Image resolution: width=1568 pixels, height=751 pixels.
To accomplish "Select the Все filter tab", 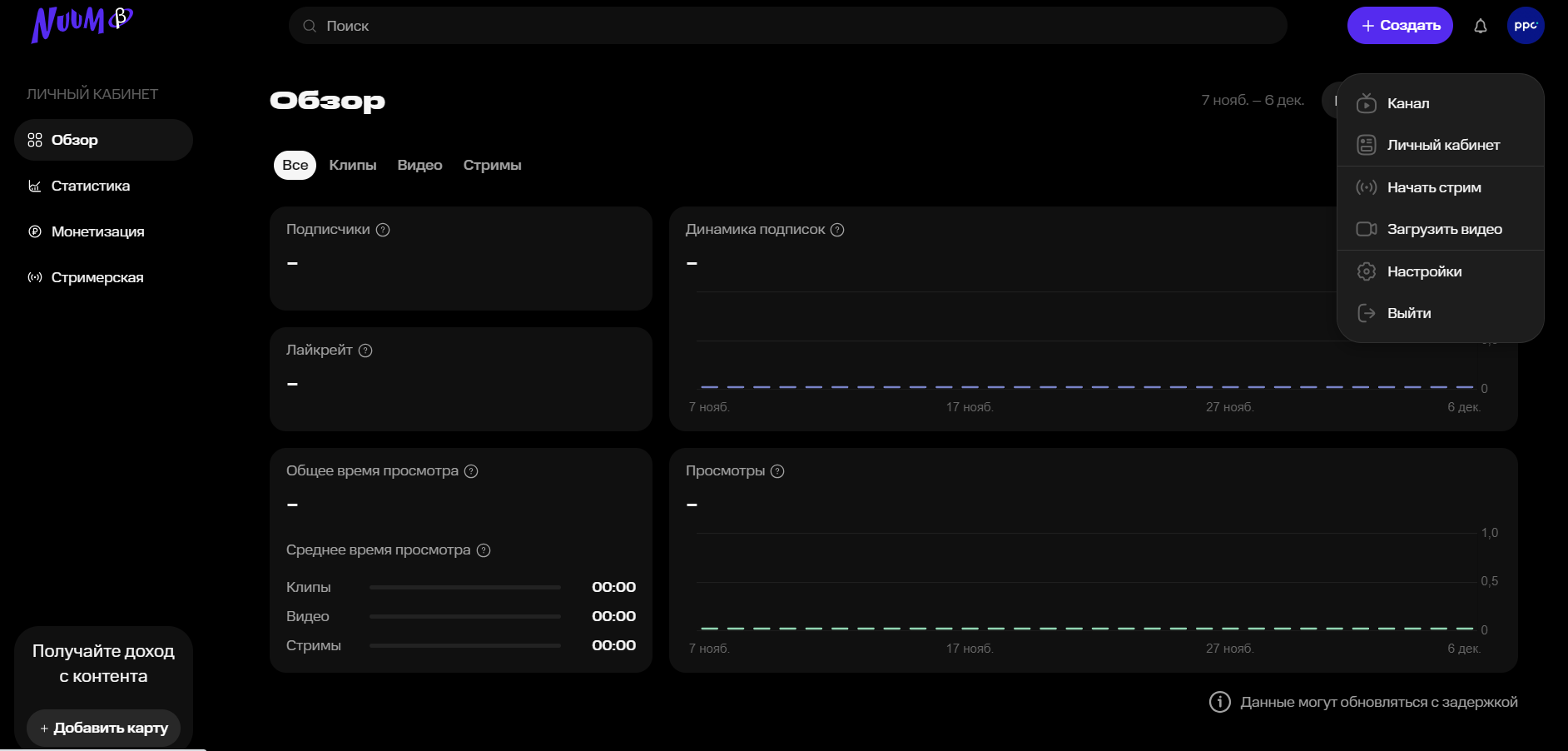I will (x=295, y=165).
